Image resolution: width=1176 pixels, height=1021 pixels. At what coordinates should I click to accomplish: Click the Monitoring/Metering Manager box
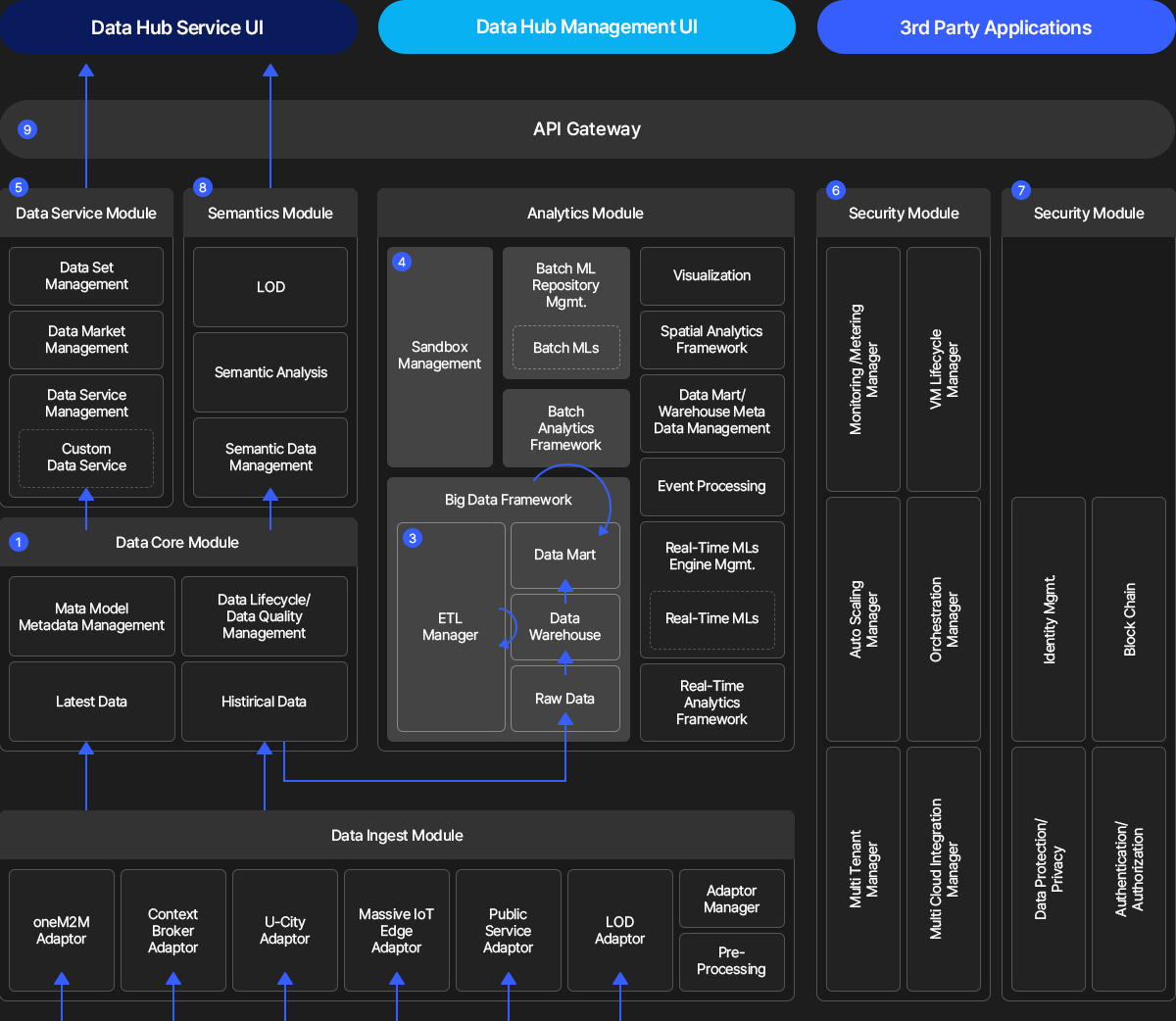click(x=863, y=369)
